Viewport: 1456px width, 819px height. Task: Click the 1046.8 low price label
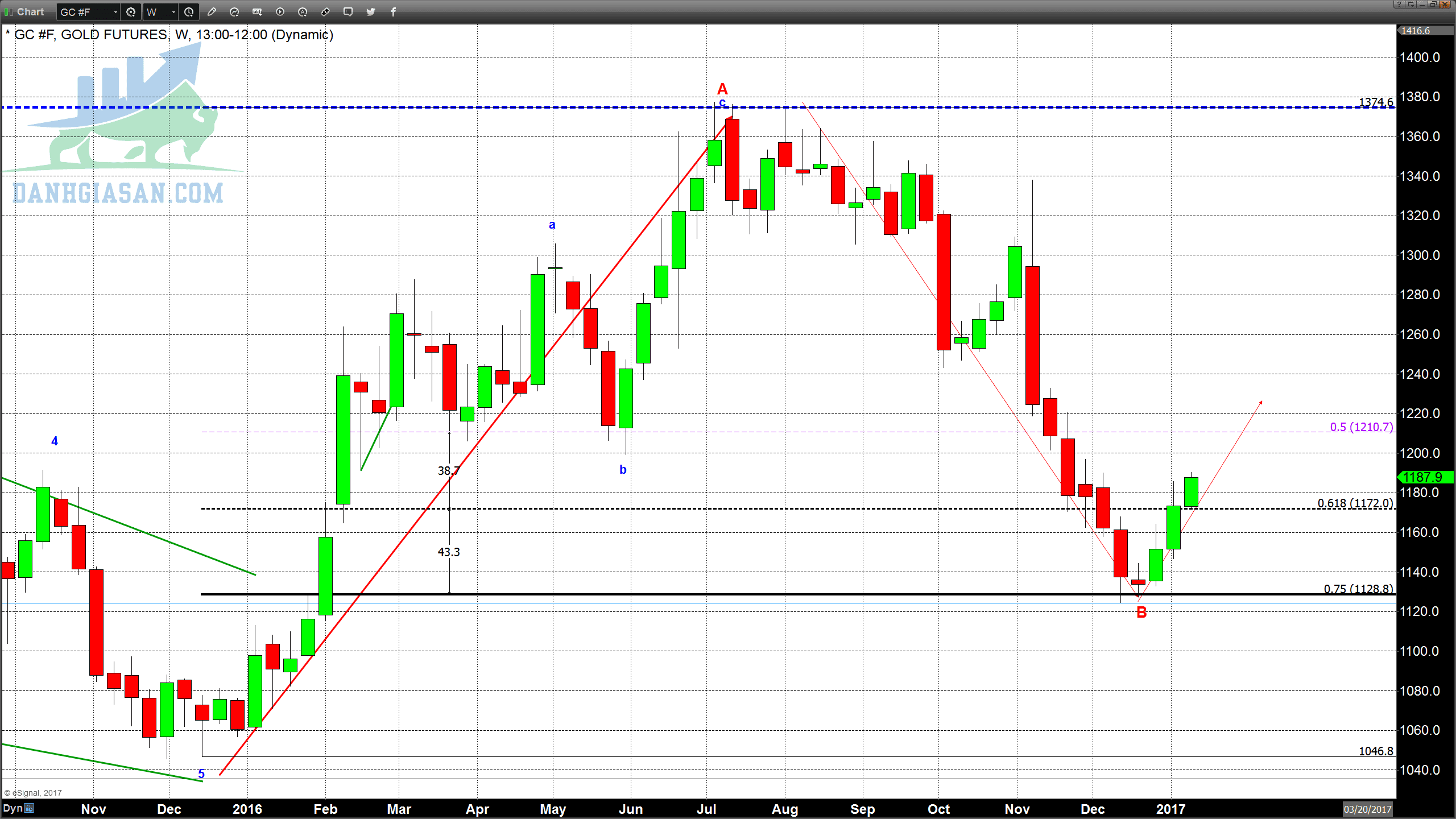coord(1376,751)
